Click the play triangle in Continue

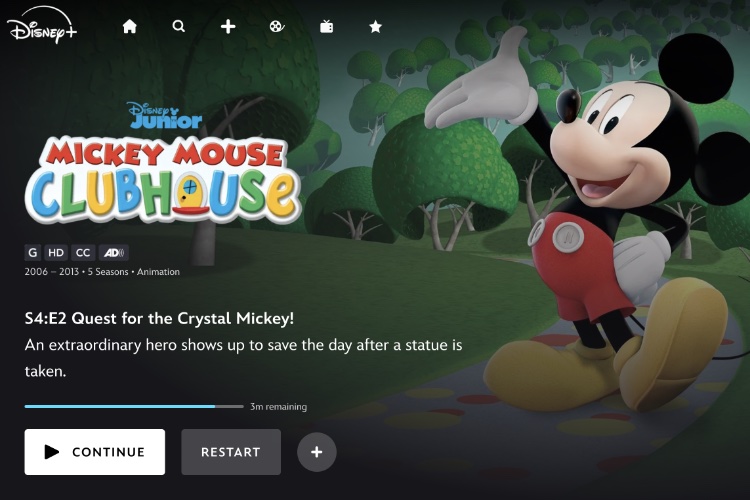pyautogui.click(x=52, y=452)
